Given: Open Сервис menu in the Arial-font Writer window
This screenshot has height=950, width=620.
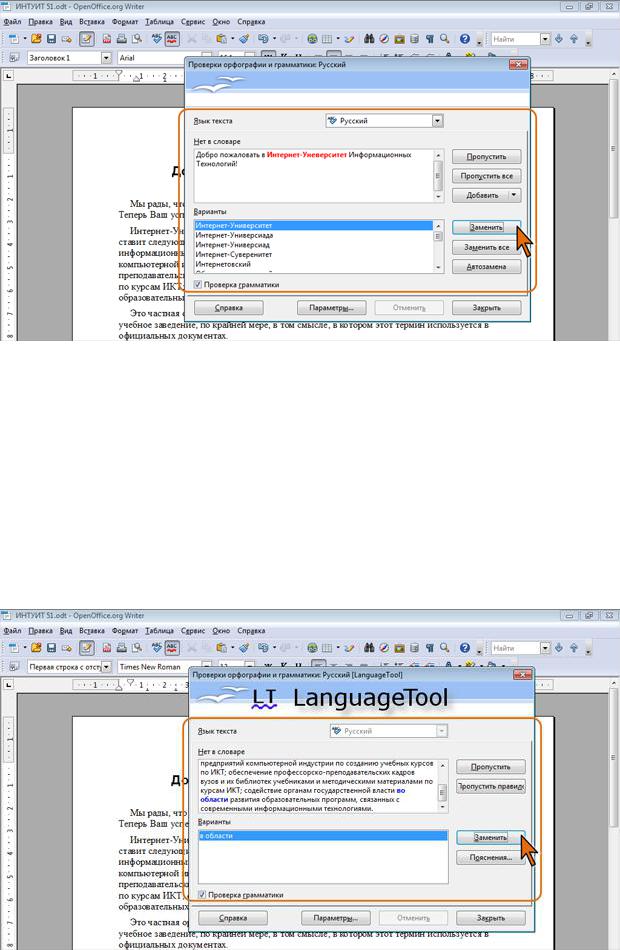Looking at the screenshot, I should [193, 22].
